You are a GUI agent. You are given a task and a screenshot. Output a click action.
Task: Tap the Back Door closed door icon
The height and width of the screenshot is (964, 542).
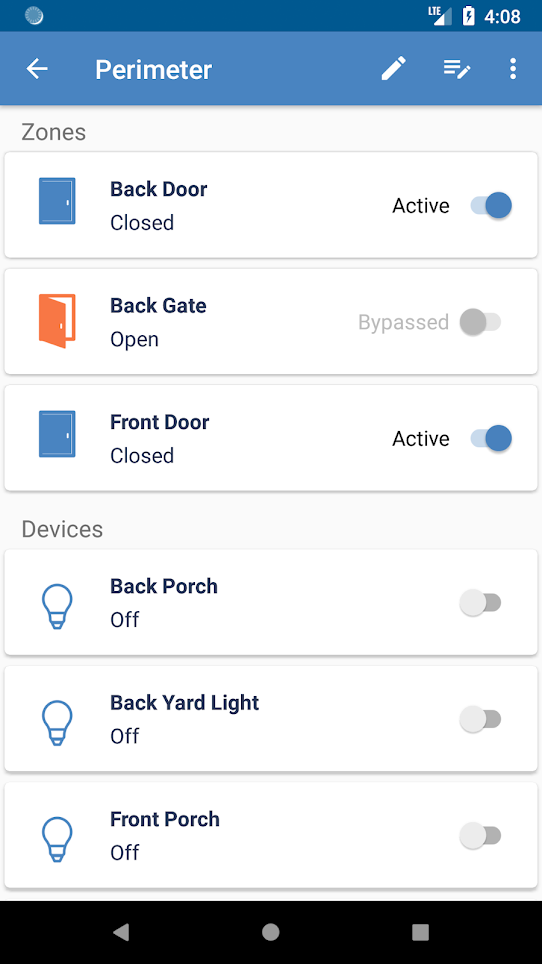57,201
